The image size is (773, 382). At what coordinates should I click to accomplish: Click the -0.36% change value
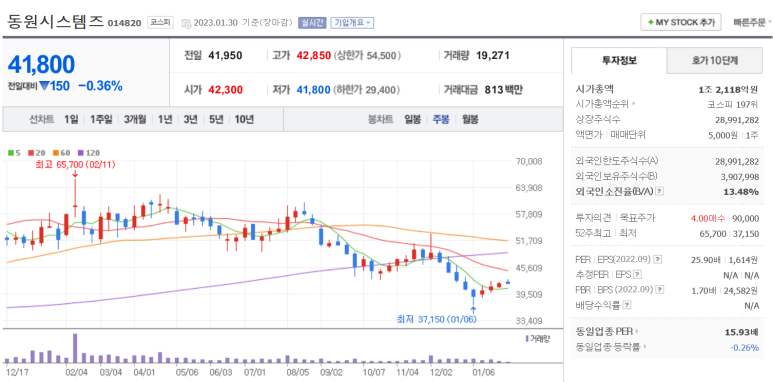coord(100,86)
